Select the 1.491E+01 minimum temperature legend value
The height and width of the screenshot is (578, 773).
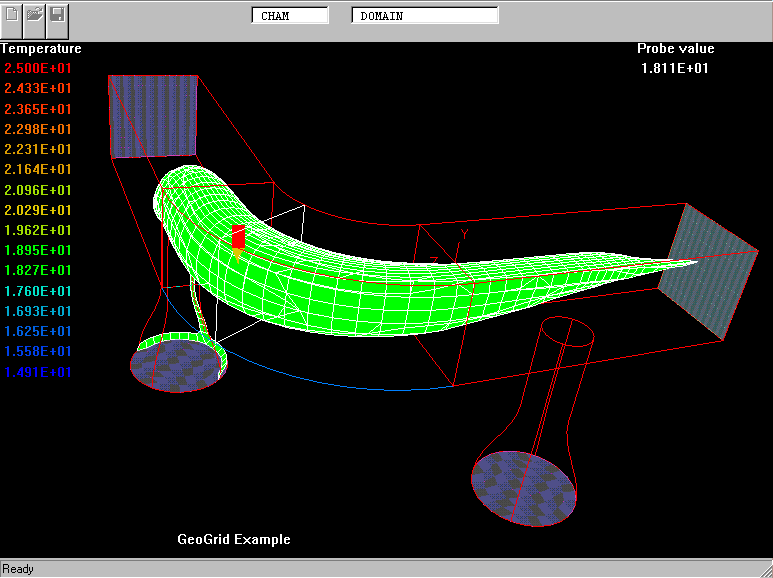point(38,372)
